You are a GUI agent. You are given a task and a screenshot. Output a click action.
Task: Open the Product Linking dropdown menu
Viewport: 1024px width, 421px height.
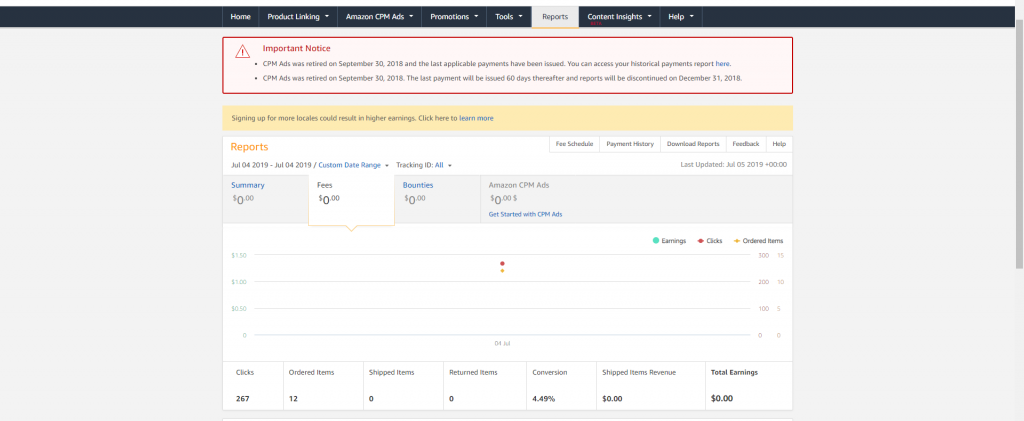point(295,17)
